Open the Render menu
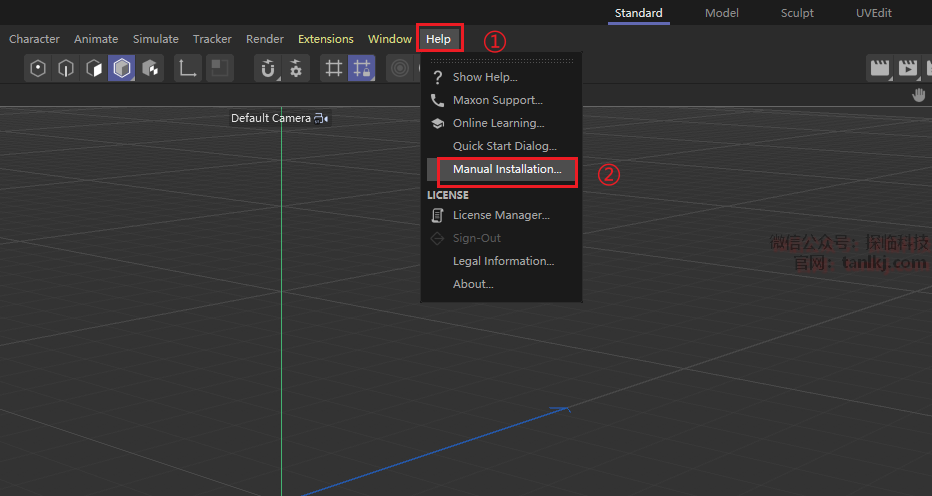This screenshot has height=496, width=932. click(x=265, y=39)
